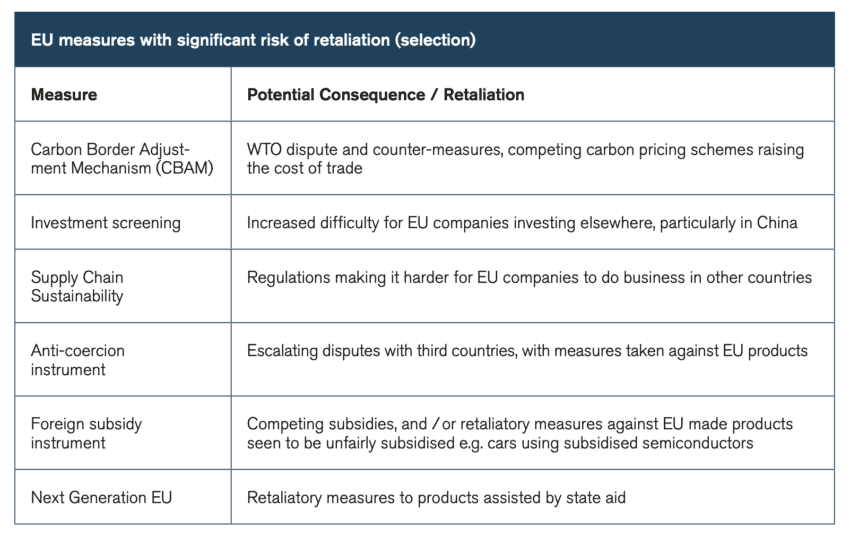Select the 'Supply Chain' text line
The image size is (850, 536).
tap(77, 277)
